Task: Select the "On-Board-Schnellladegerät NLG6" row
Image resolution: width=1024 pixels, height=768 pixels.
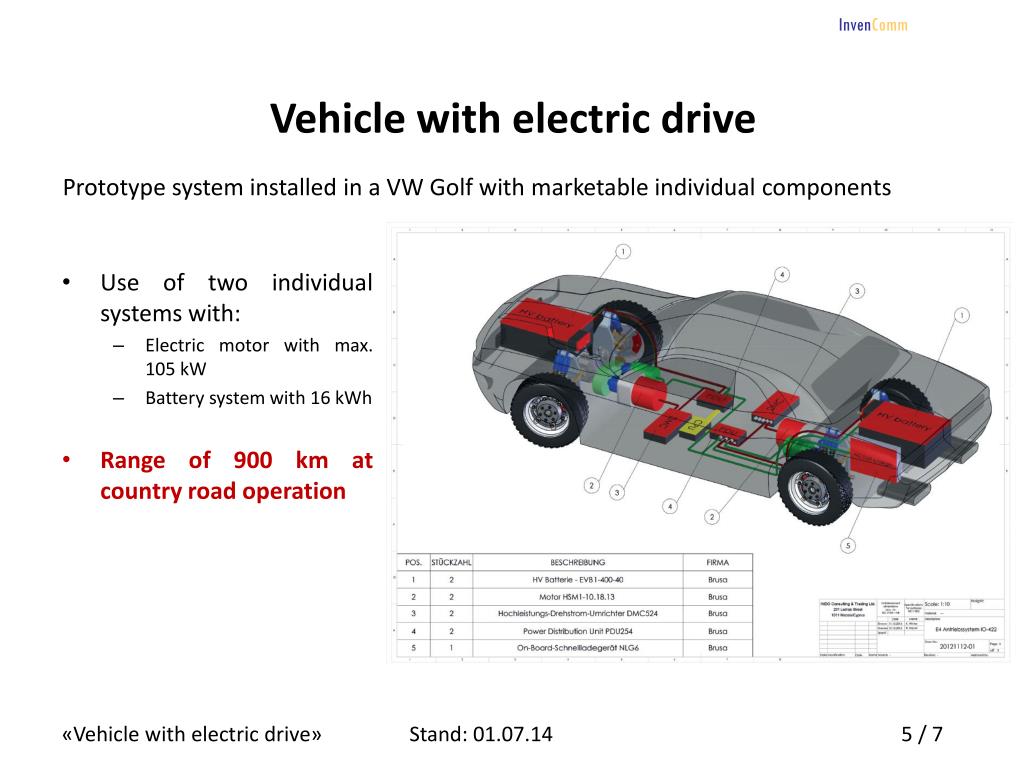Action: tap(575, 648)
